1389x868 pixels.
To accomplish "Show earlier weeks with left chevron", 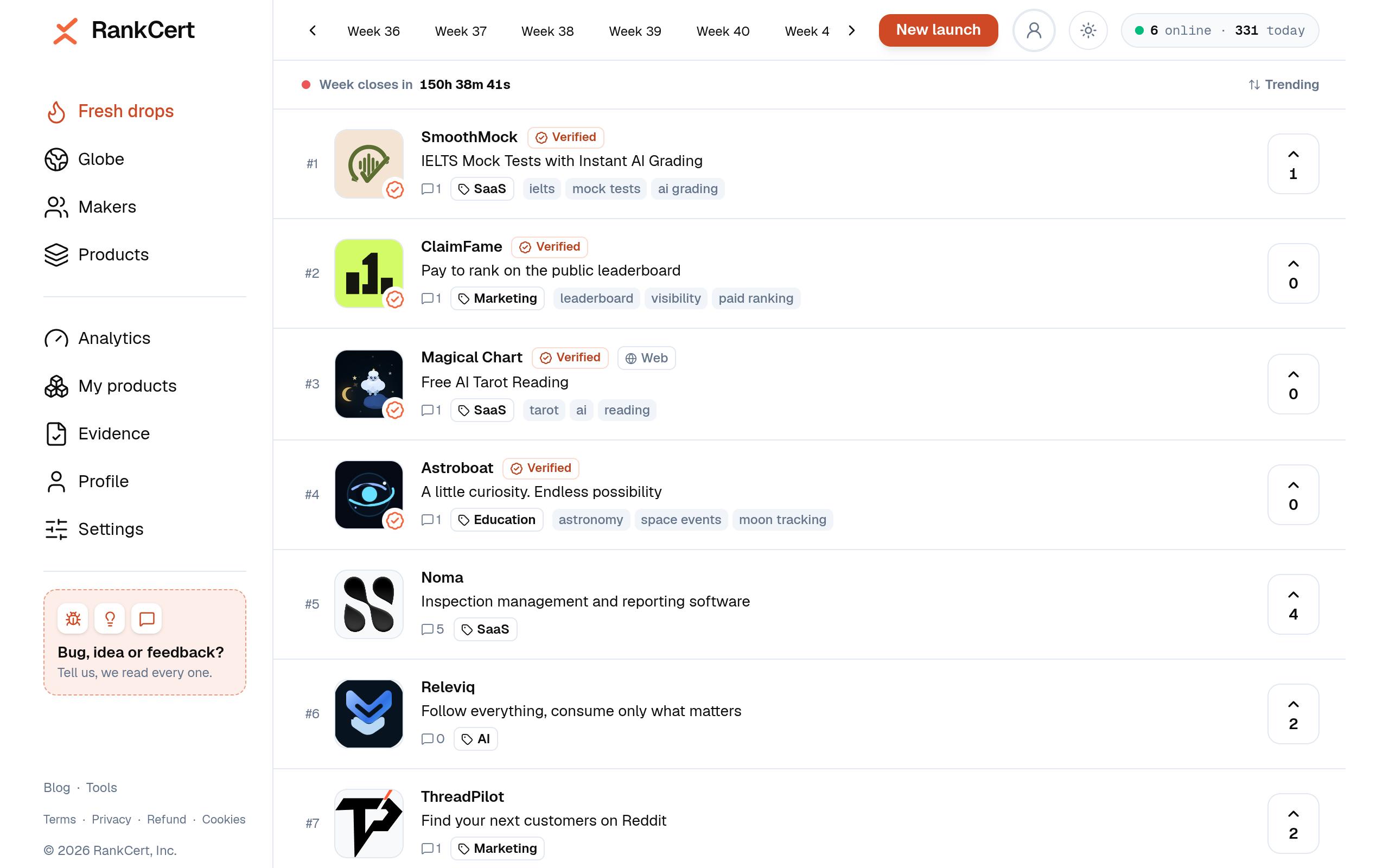I will click(x=312, y=30).
